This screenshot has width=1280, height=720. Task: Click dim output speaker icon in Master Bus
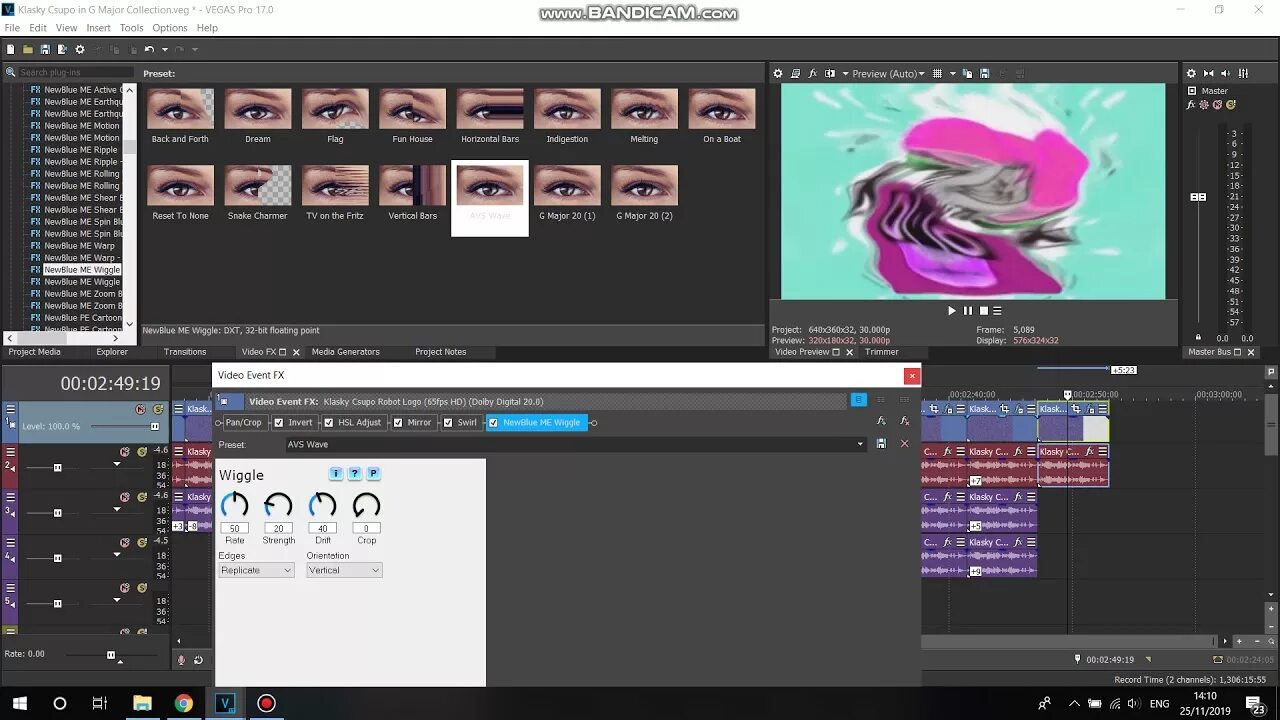pyautogui.click(x=1226, y=73)
